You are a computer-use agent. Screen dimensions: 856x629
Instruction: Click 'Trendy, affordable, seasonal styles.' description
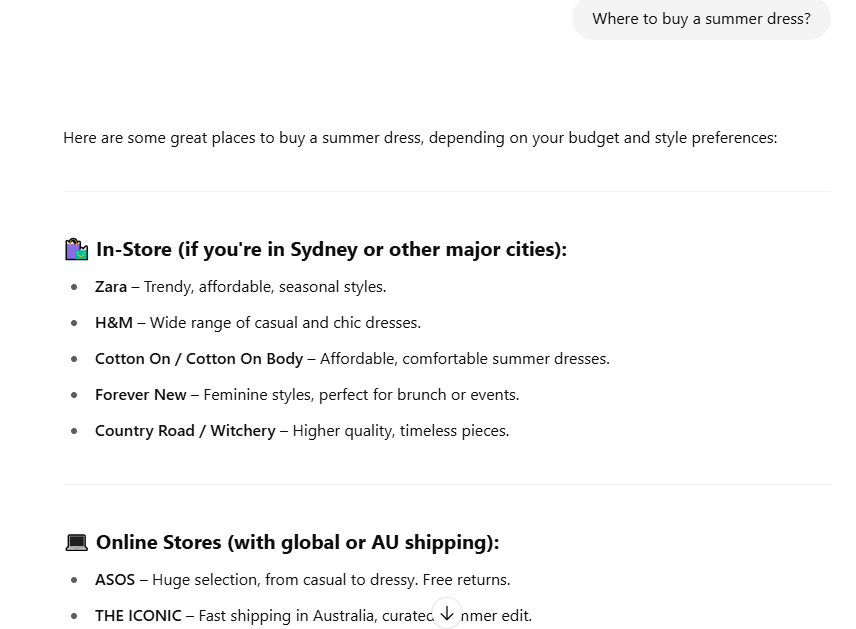click(265, 287)
